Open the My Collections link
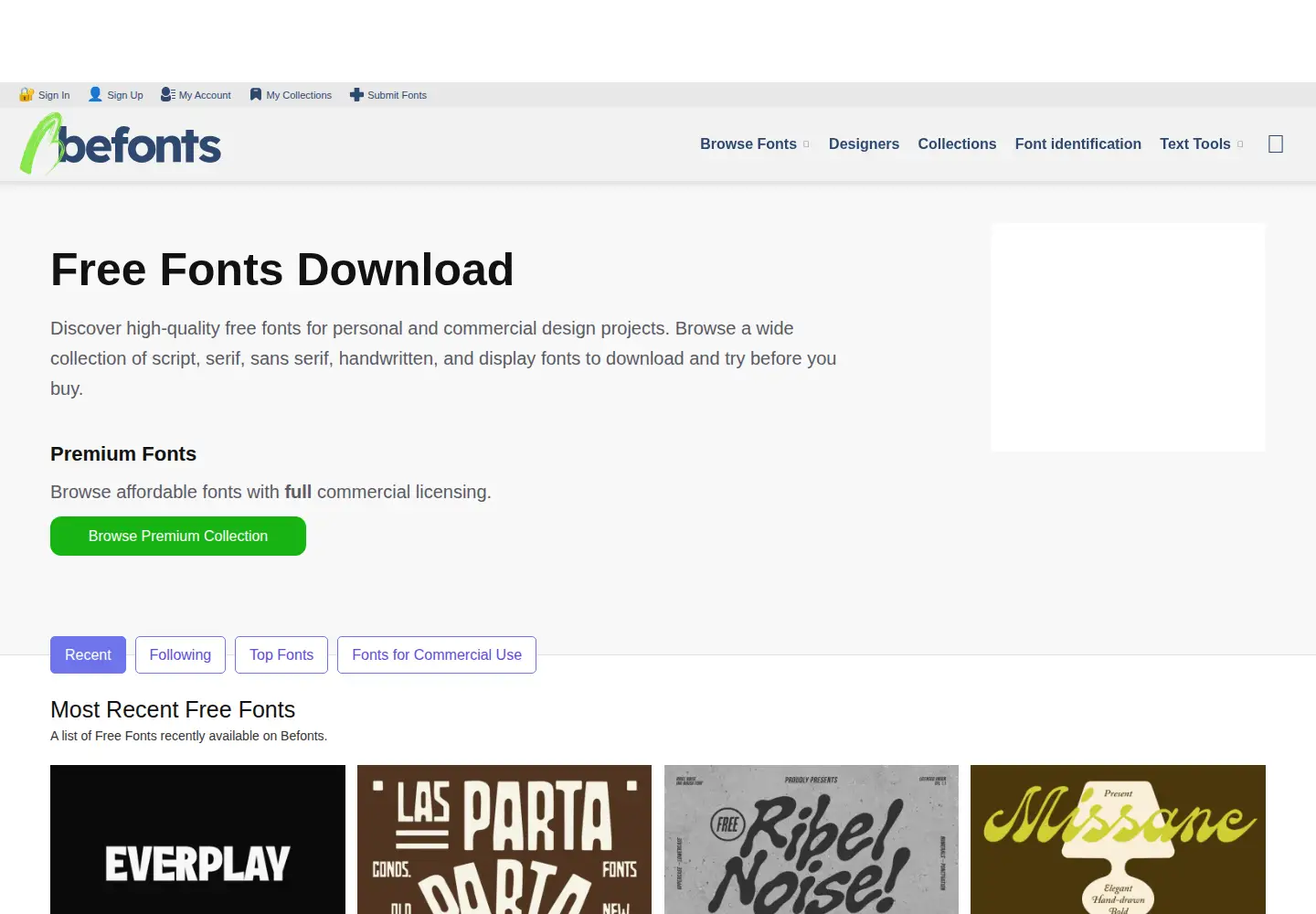This screenshot has width=1316, height=914. [299, 95]
